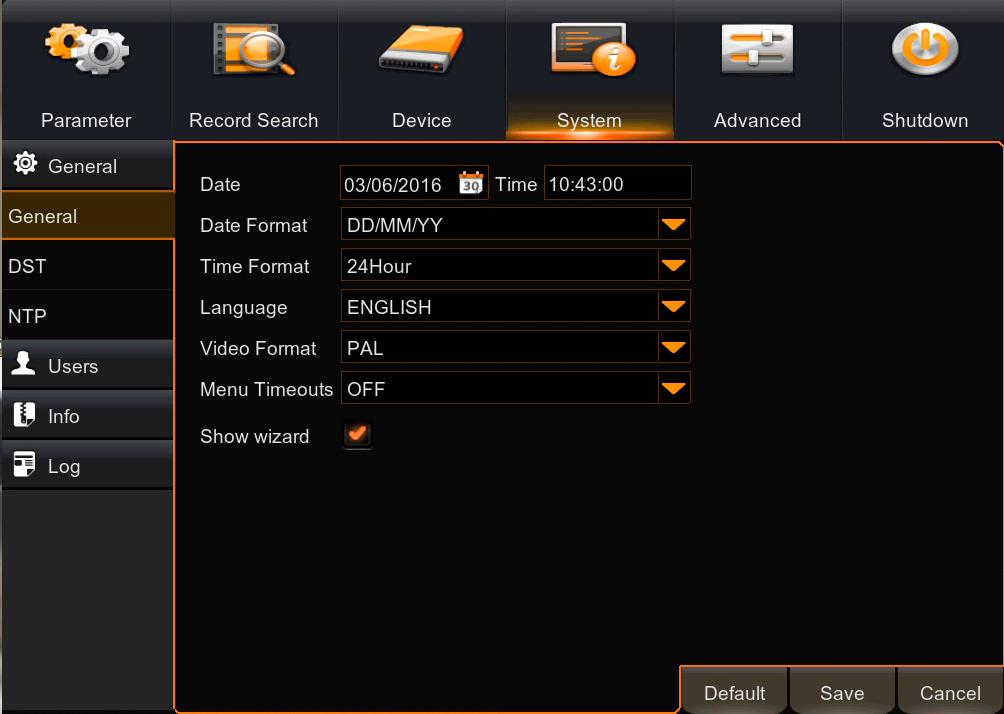This screenshot has width=1004, height=714.
Task: Click the gear icon beside General header
Action: [25, 163]
